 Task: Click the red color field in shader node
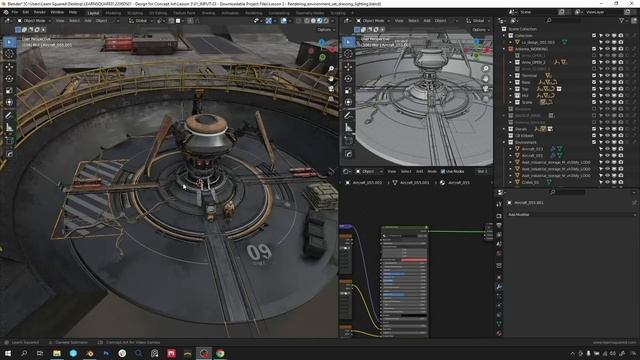pos(414,260)
